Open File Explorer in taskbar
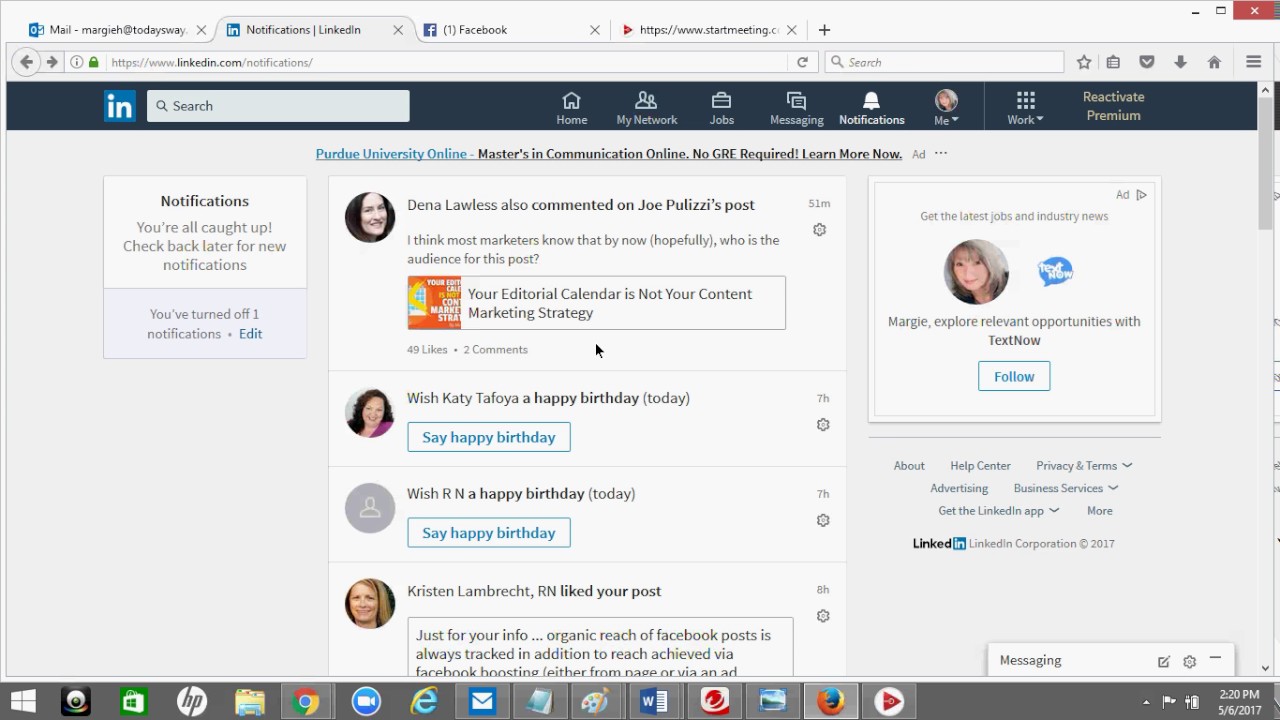The image size is (1280, 720). point(249,702)
